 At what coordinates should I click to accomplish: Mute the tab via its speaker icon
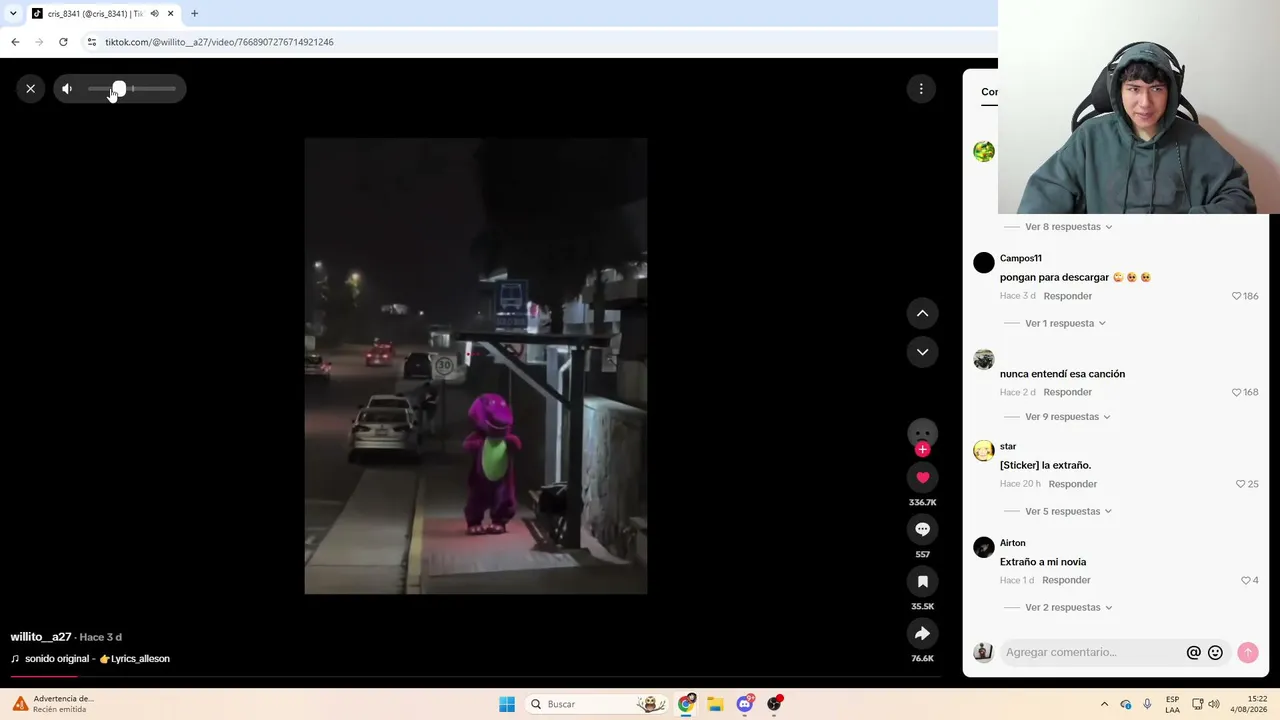pyautogui.click(x=154, y=14)
